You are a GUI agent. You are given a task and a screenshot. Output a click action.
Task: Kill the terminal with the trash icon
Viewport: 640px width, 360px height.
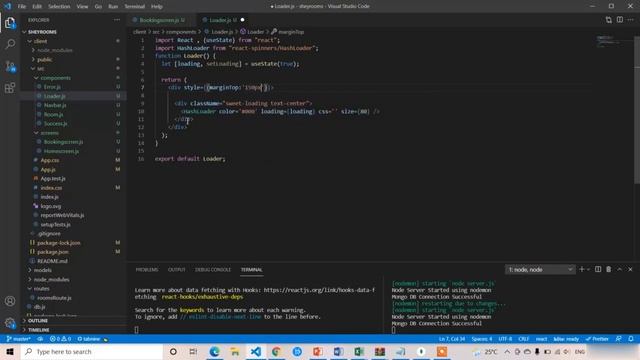click(x=609, y=269)
